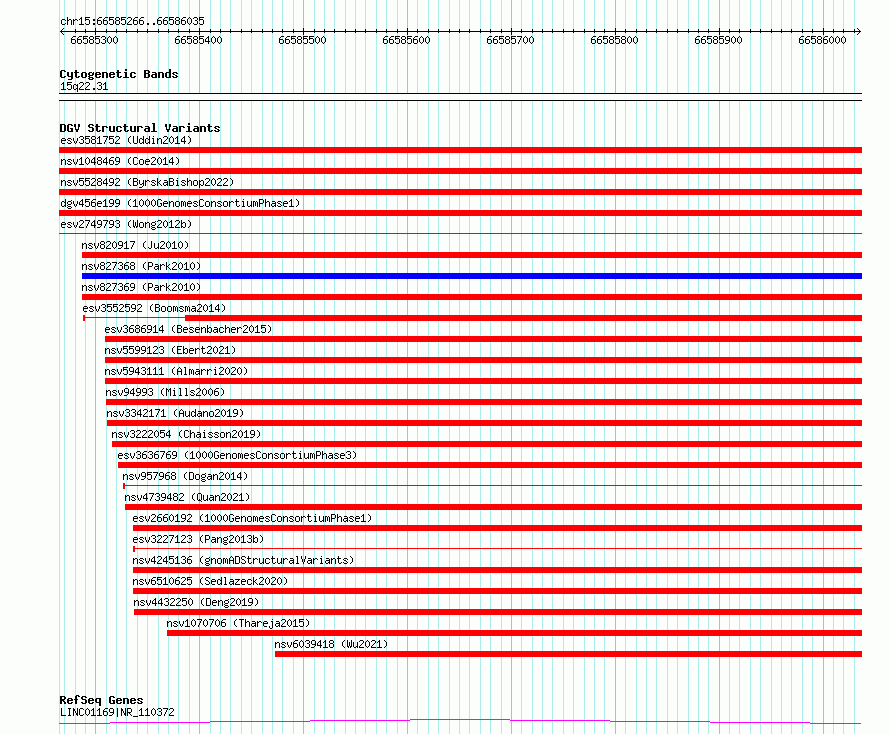890x734 pixels.
Task: Click the magenta LINC01169 gene line
Action: (460, 722)
